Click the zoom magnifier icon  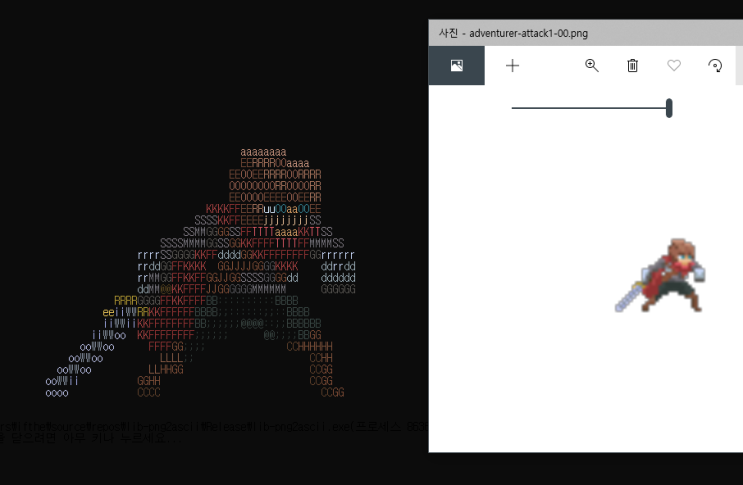[591, 65]
